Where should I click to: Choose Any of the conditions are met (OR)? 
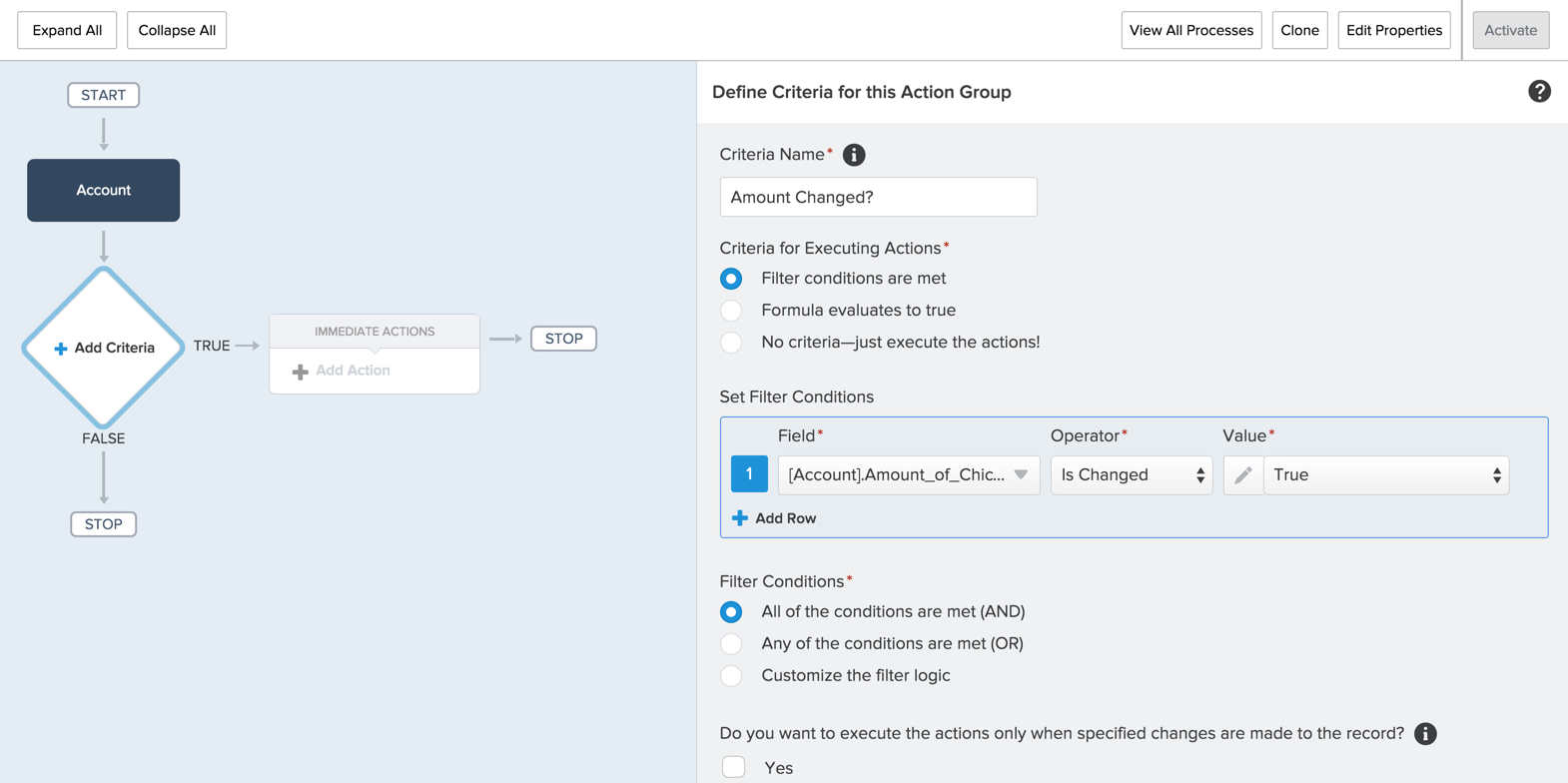731,644
